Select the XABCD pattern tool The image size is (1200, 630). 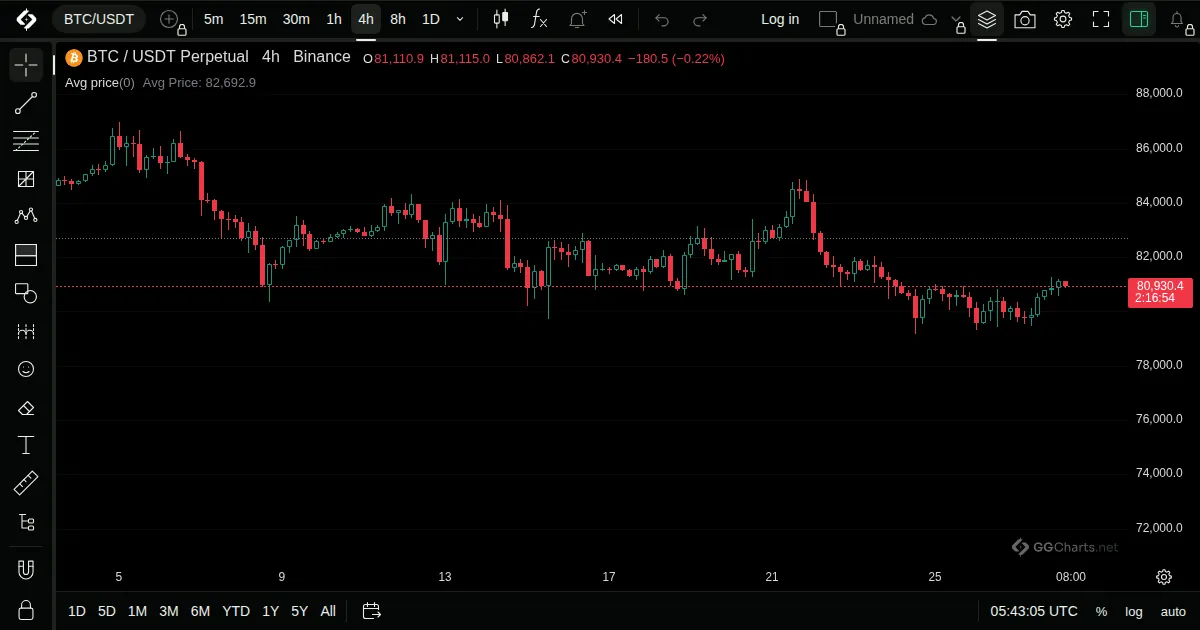(26, 217)
